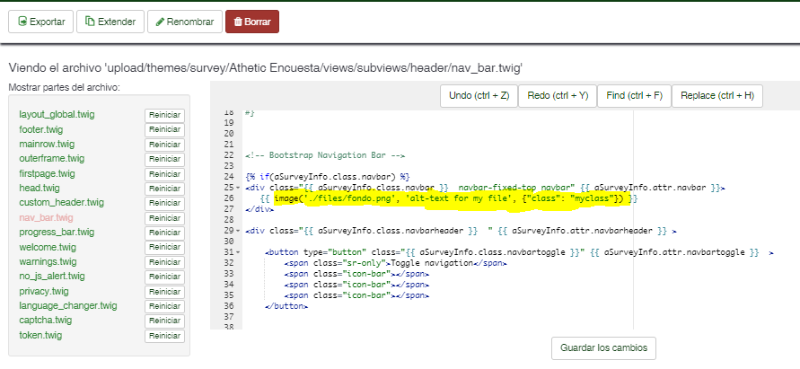Reiniciar no_js_alert.twig

164,277
